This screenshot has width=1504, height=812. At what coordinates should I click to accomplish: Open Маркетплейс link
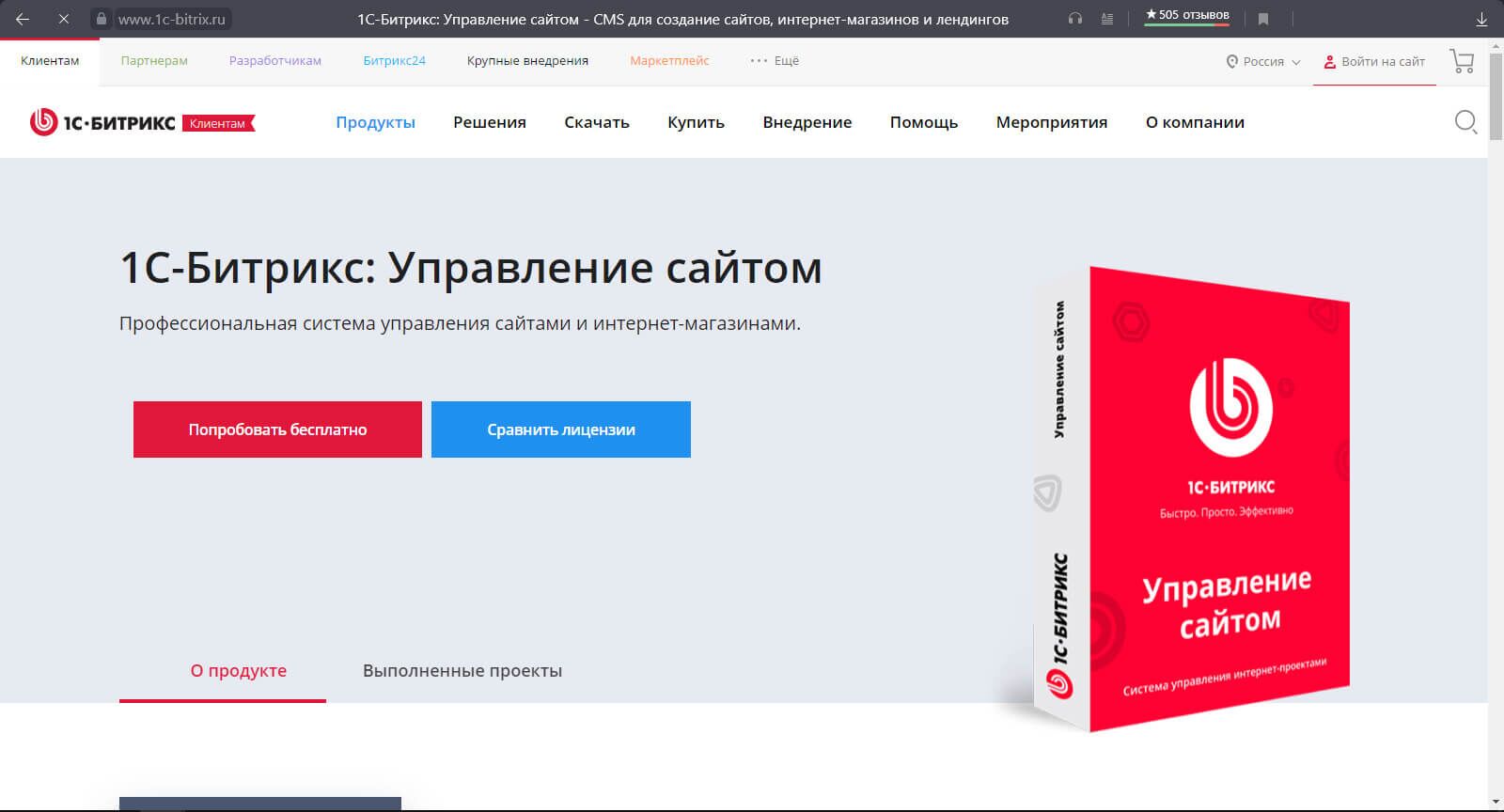pyautogui.click(x=669, y=60)
